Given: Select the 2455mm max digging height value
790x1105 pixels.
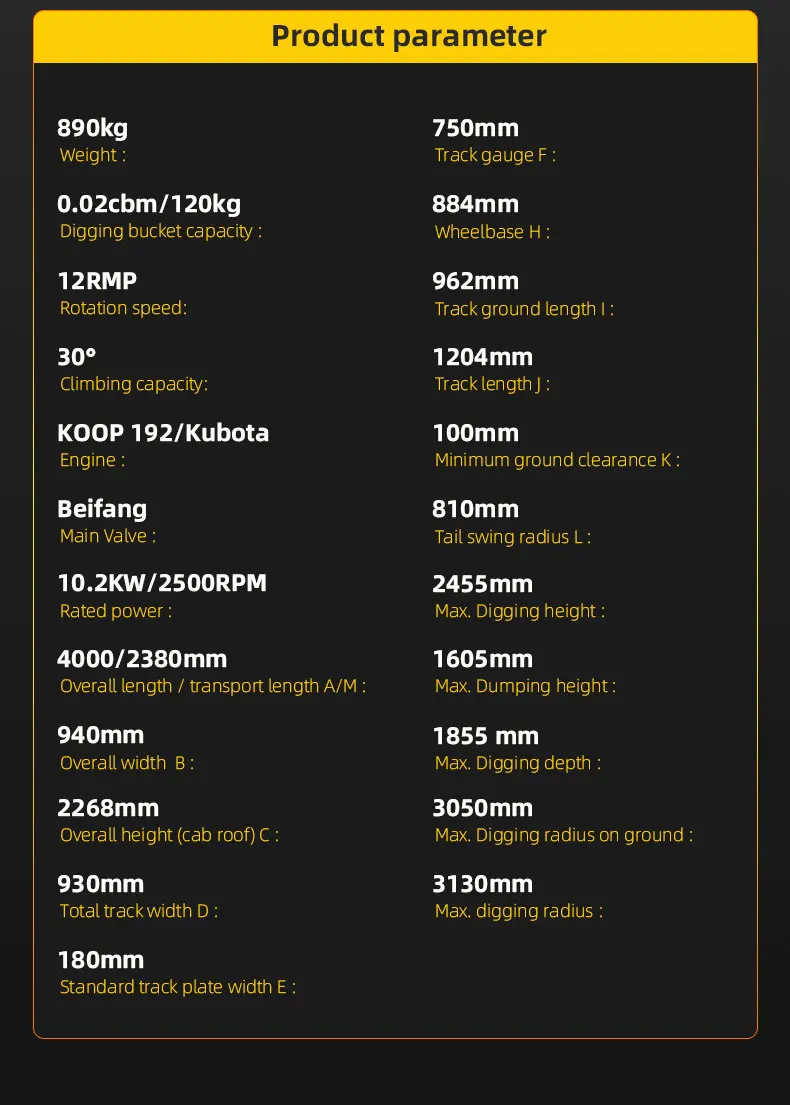Looking at the screenshot, I should (482, 584).
